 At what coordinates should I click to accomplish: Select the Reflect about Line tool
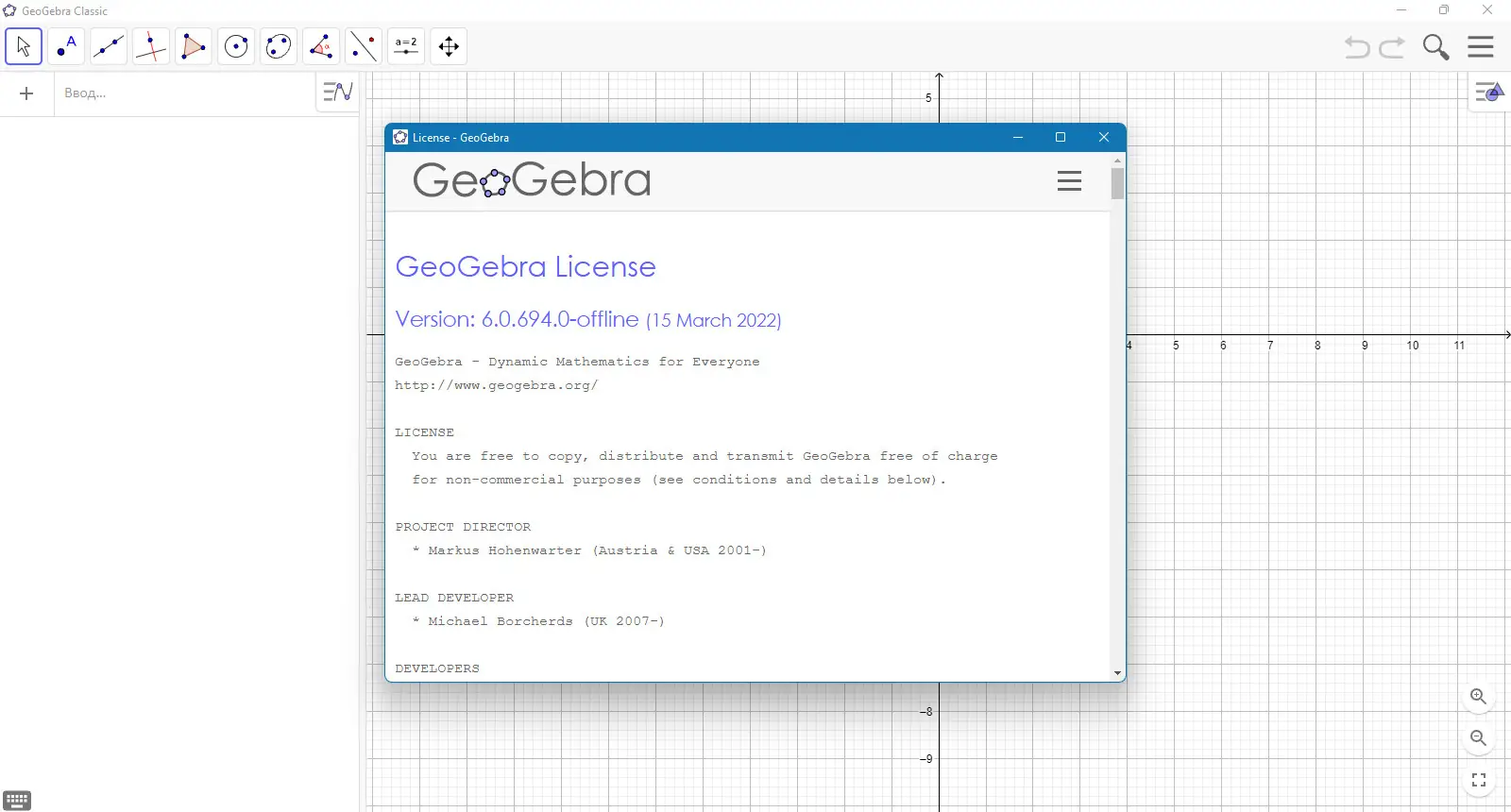[x=364, y=46]
